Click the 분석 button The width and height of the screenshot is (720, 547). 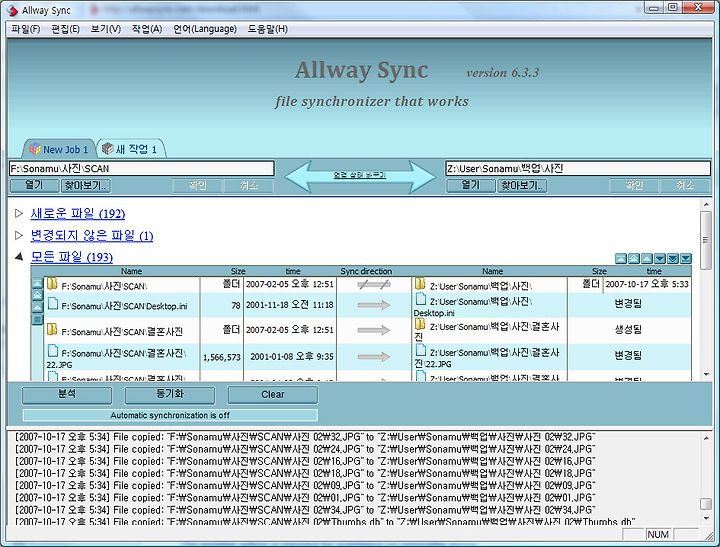[67, 395]
